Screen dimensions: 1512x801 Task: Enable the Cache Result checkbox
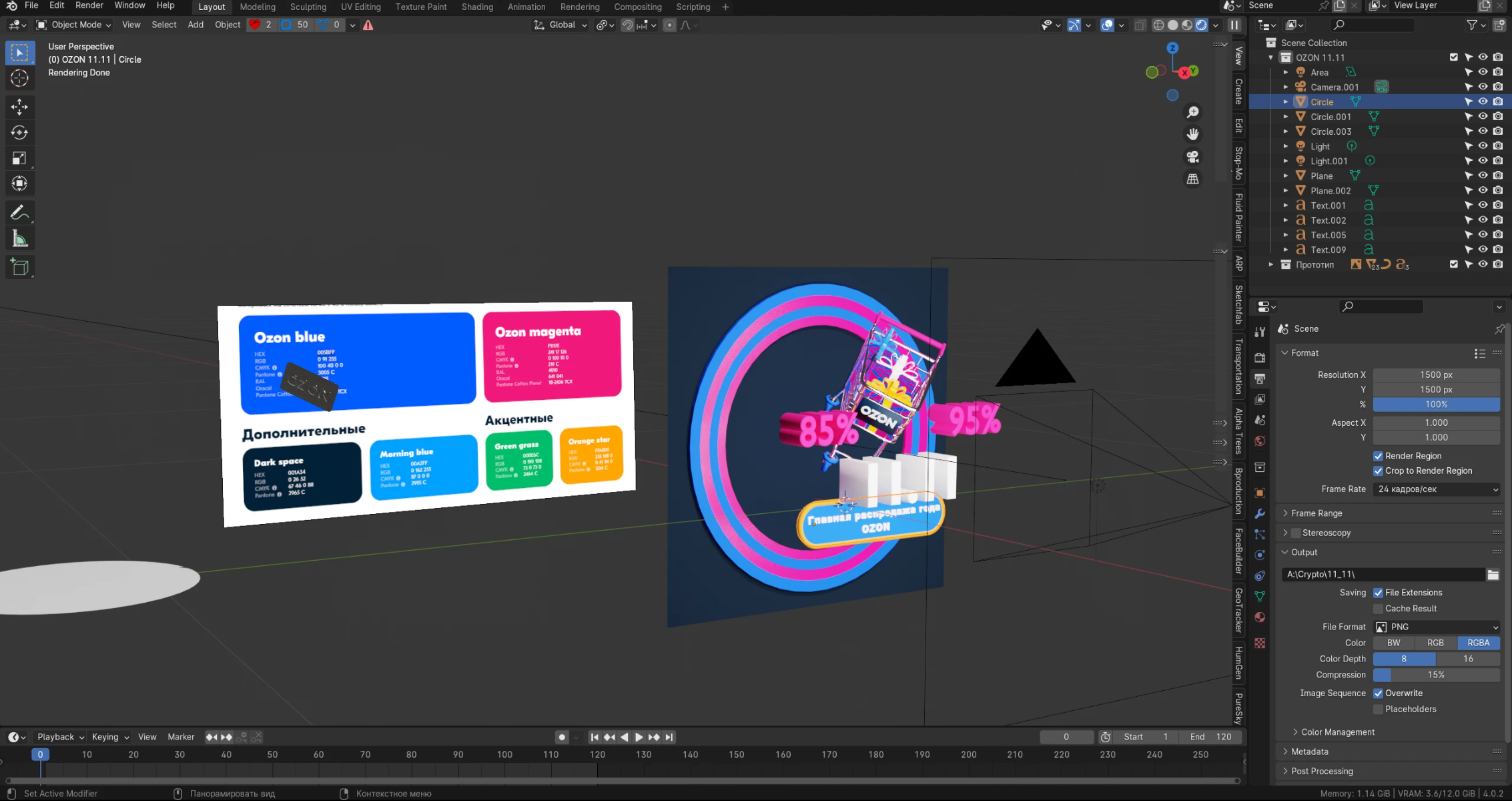(1378, 609)
